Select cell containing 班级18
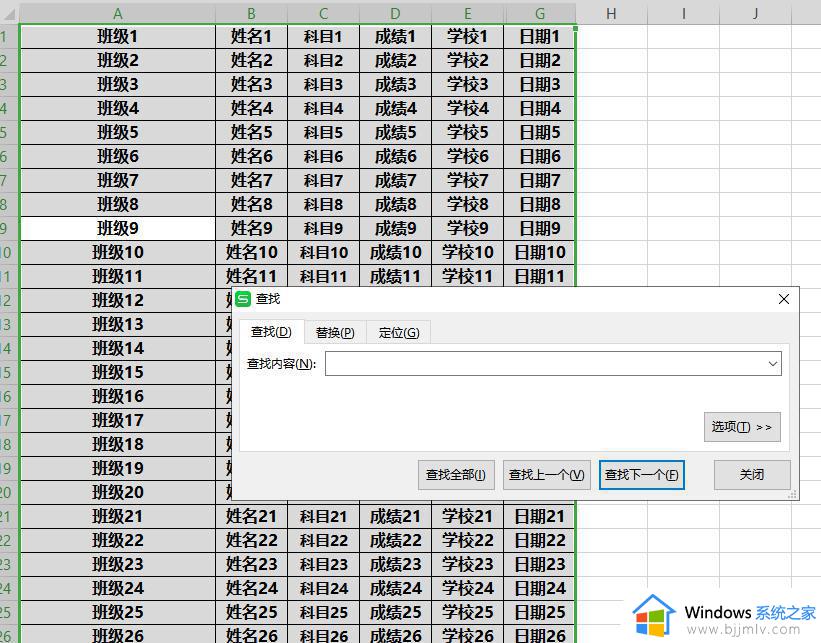Screen dimensions: 821x643 (x=118, y=445)
